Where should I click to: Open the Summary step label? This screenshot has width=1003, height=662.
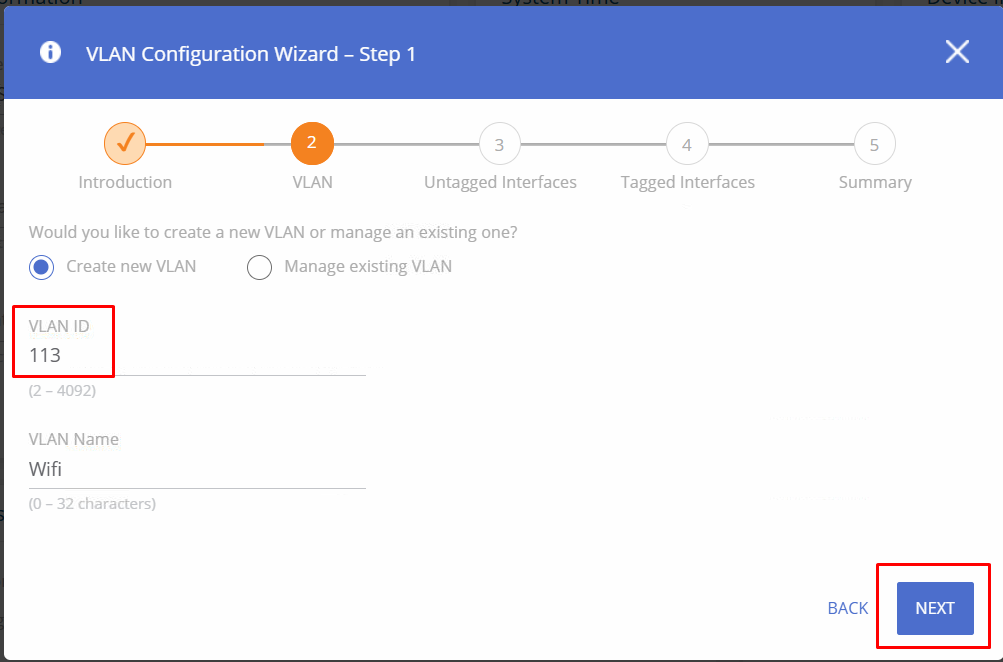(875, 182)
